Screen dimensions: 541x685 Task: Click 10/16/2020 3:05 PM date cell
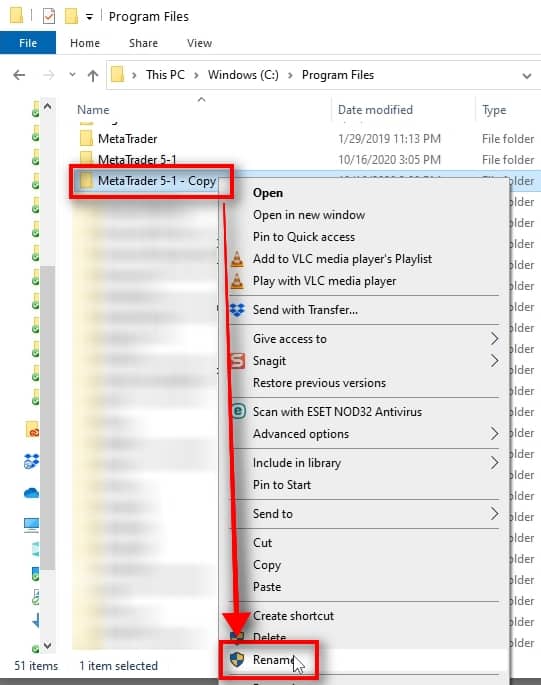click(389, 160)
